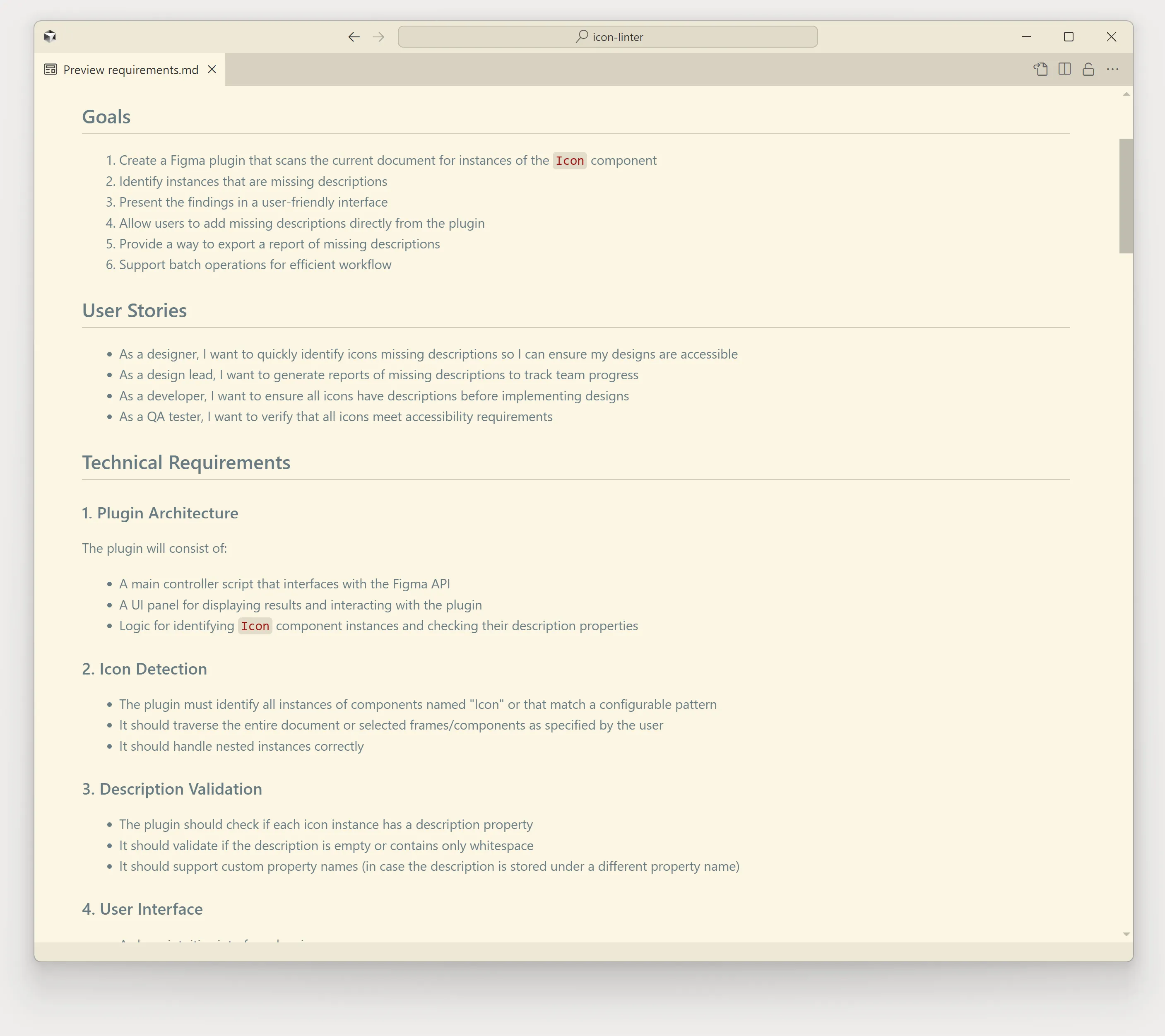Click the '1. Plugin Architecture' subheading
Image resolution: width=1165 pixels, height=1036 pixels.
pos(160,513)
